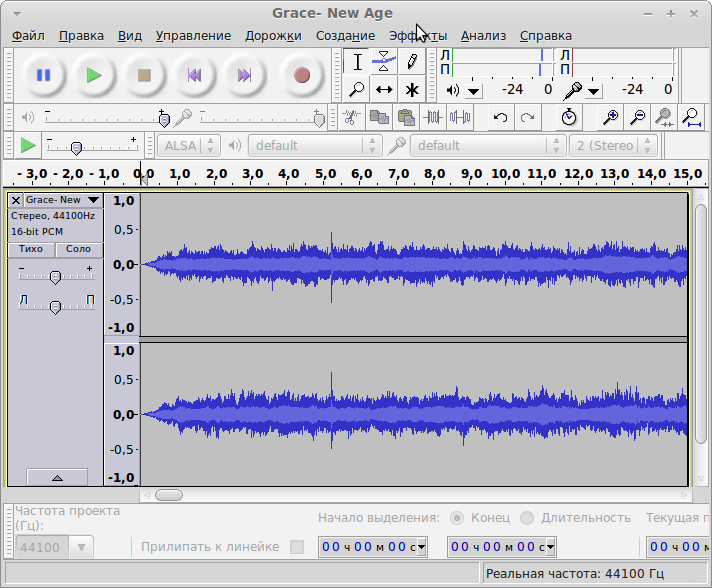Select the Time Shift arrows tool
Screen dimensions: 712x588
coord(384,89)
